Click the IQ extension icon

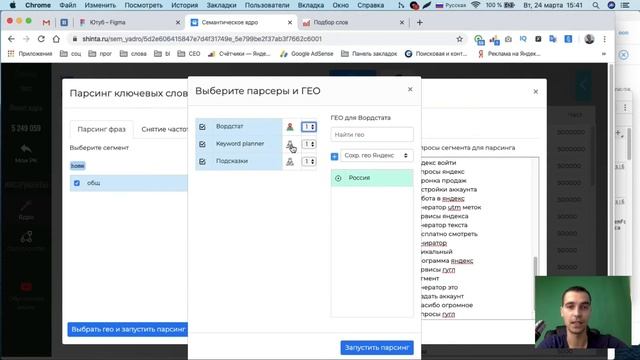(x=523, y=39)
